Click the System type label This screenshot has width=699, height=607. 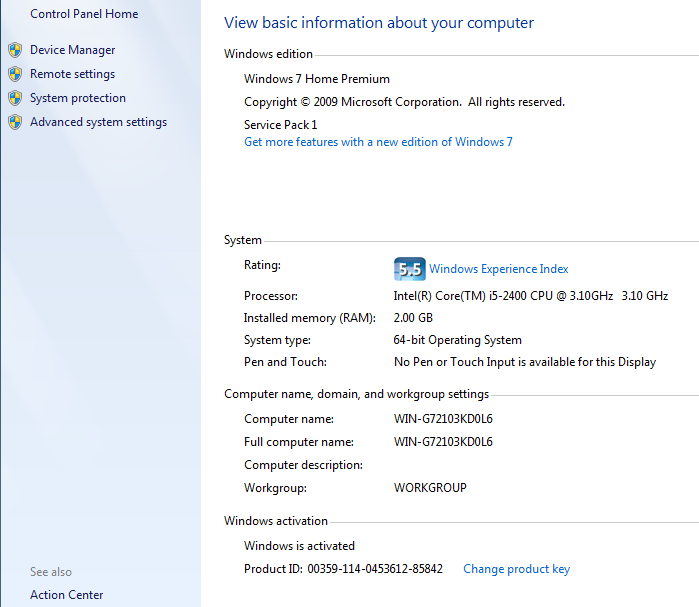coord(277,340)
